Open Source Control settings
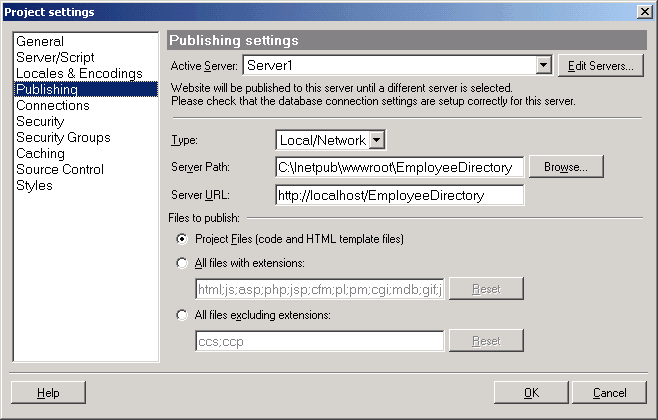The width and height of the screenshot is (658, 420). pos(60,170)
